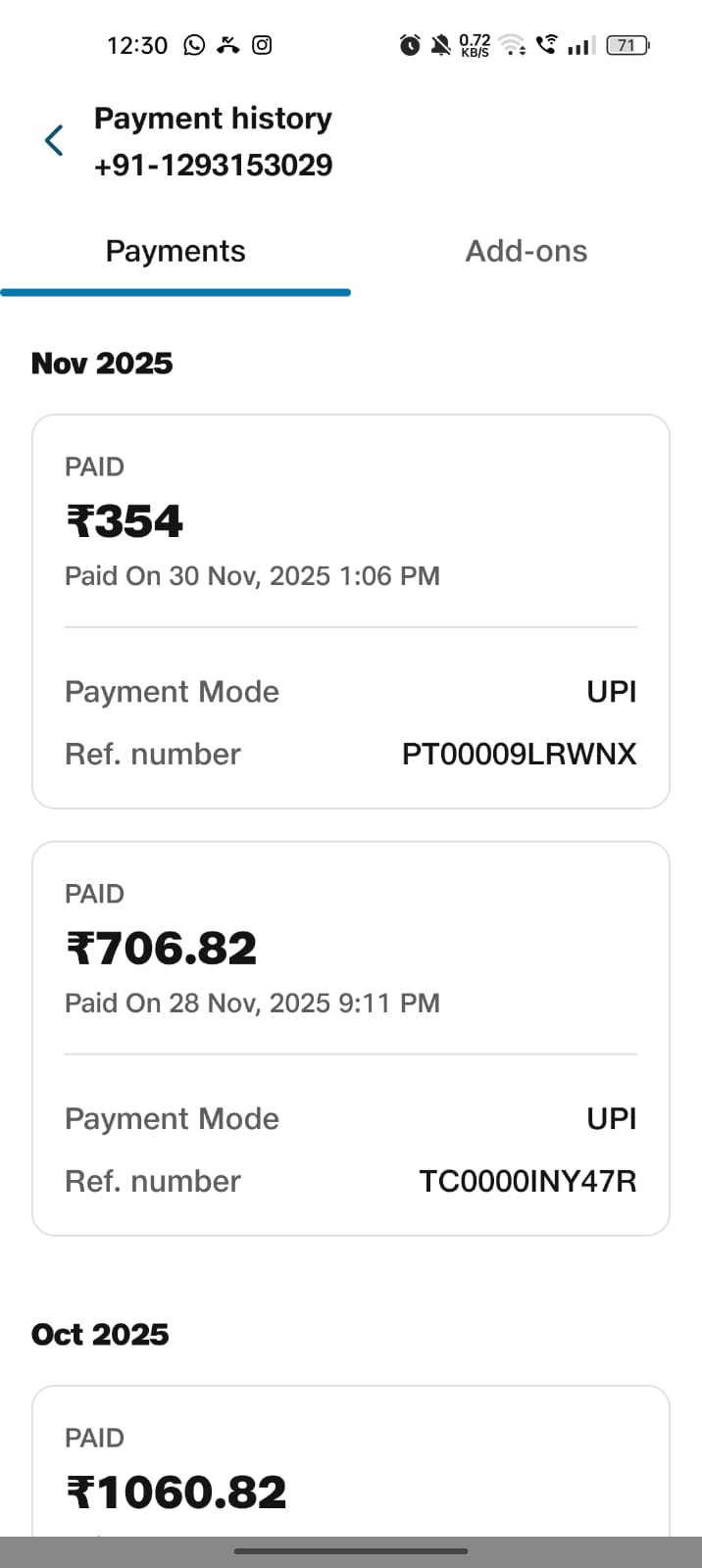Tap the muted bell status icon

coord(441,45)
